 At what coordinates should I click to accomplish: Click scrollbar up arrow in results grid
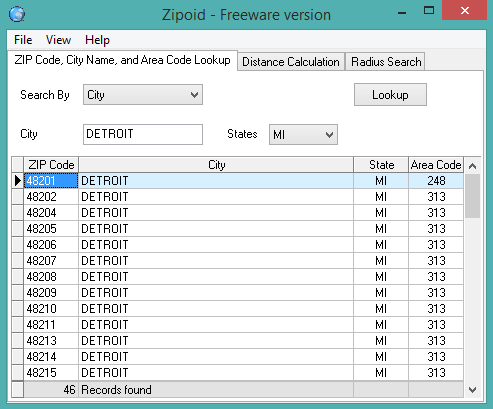click(x=472, y=166)
